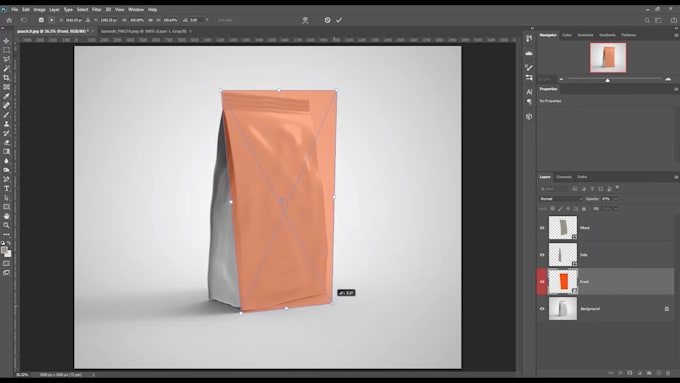Hide the Side layer
The image size is (680, 383).
(x=542, y=255)
